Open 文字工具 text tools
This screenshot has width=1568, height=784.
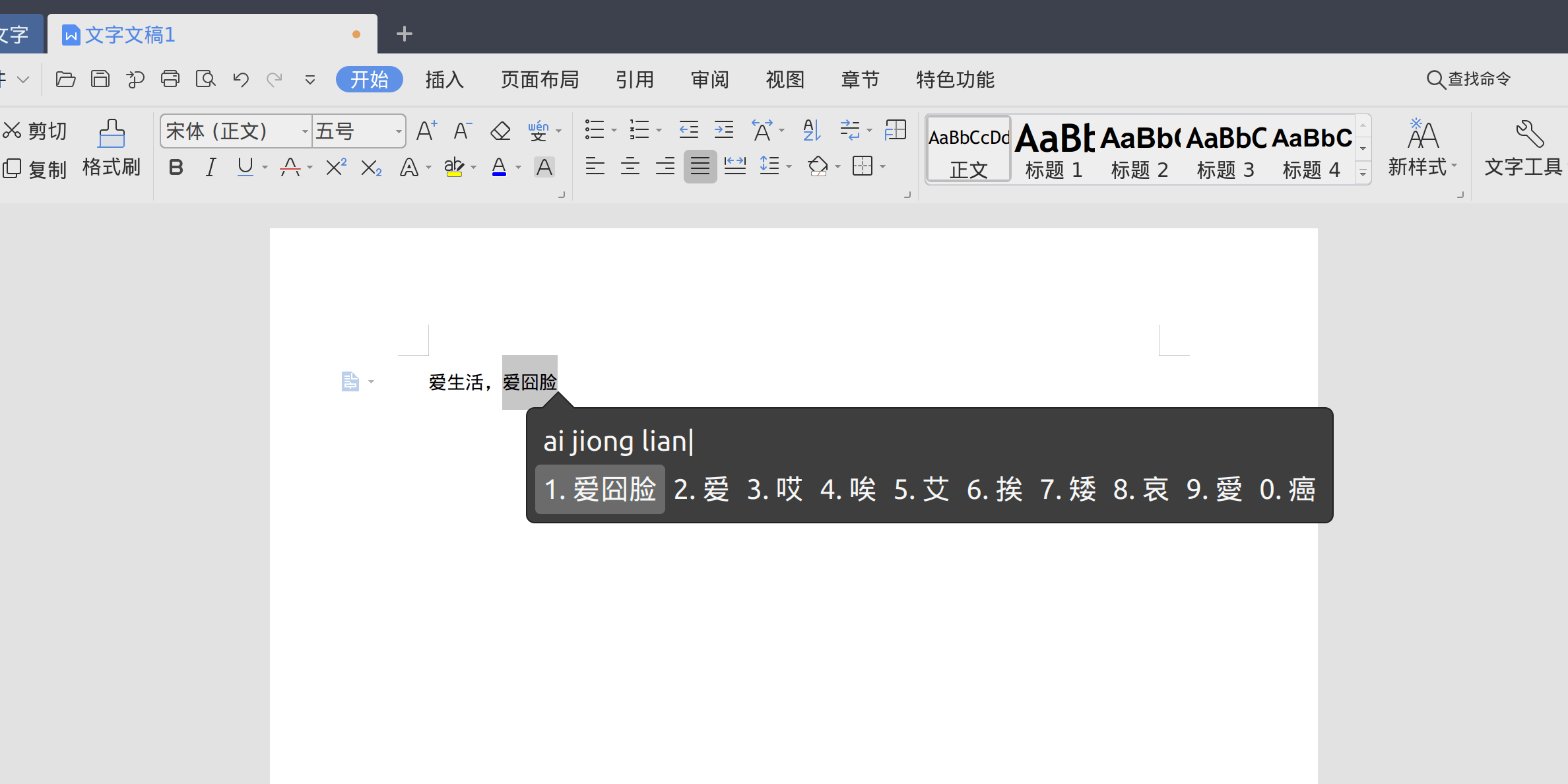1524,148
